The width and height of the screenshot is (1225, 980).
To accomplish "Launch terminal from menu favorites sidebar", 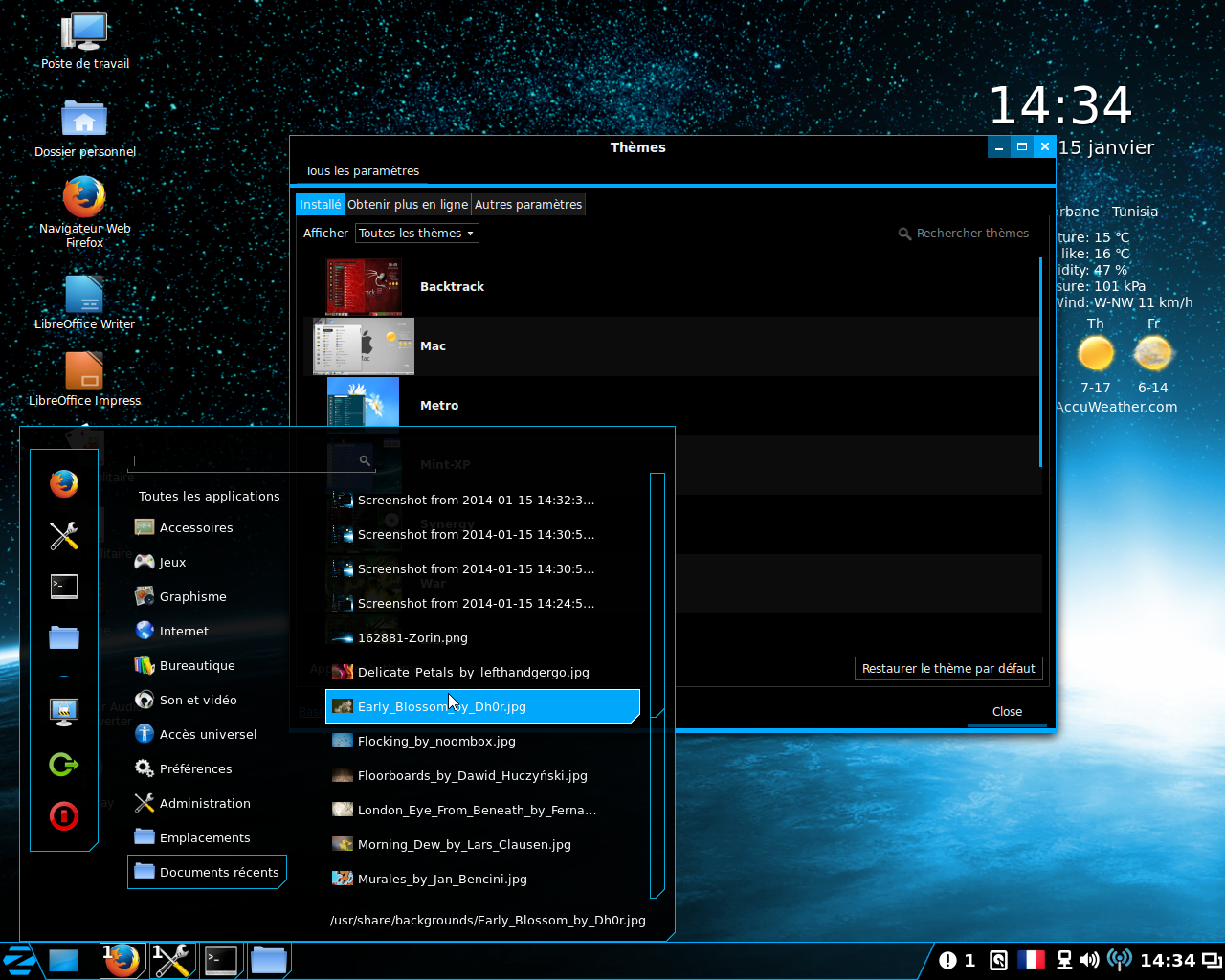I will (64, 586).
